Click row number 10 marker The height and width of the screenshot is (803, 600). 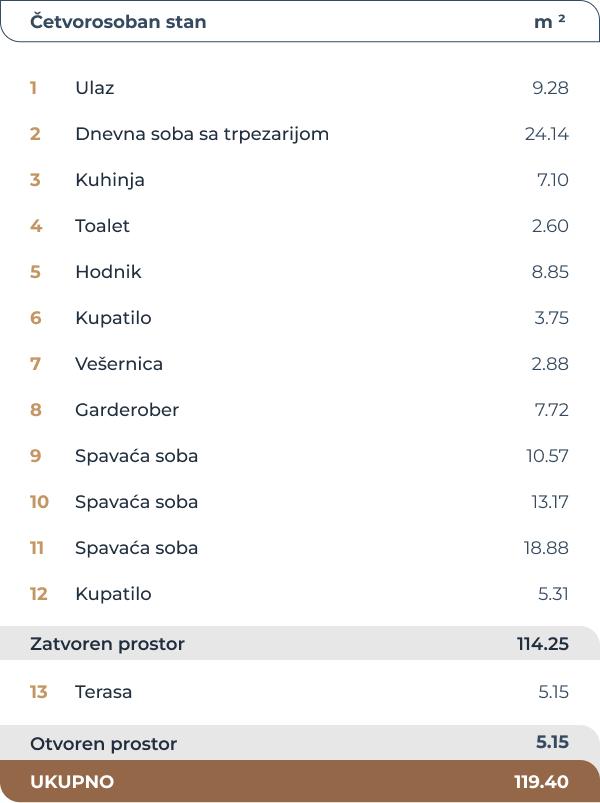click(x=39, y=502)
